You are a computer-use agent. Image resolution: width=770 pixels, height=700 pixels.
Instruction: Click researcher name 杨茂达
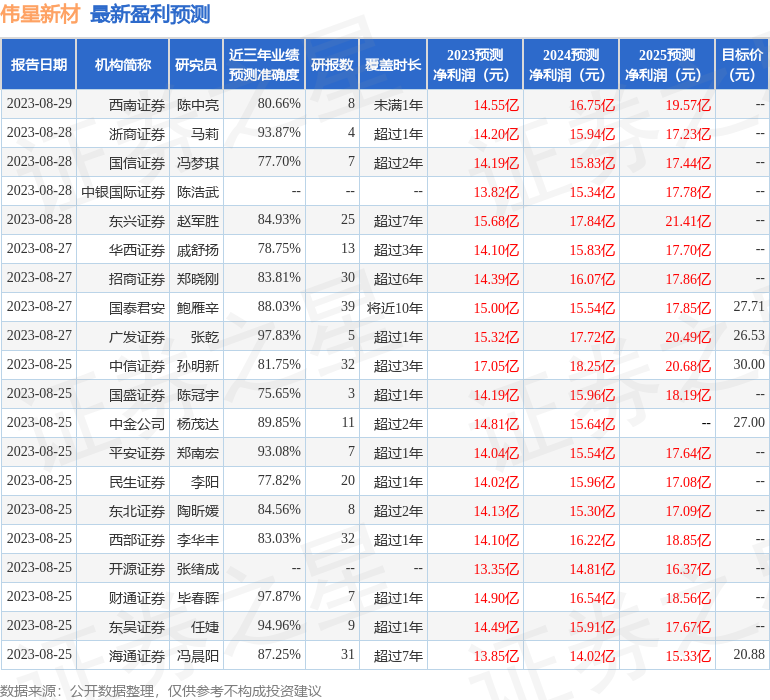(x=198, y=423)
